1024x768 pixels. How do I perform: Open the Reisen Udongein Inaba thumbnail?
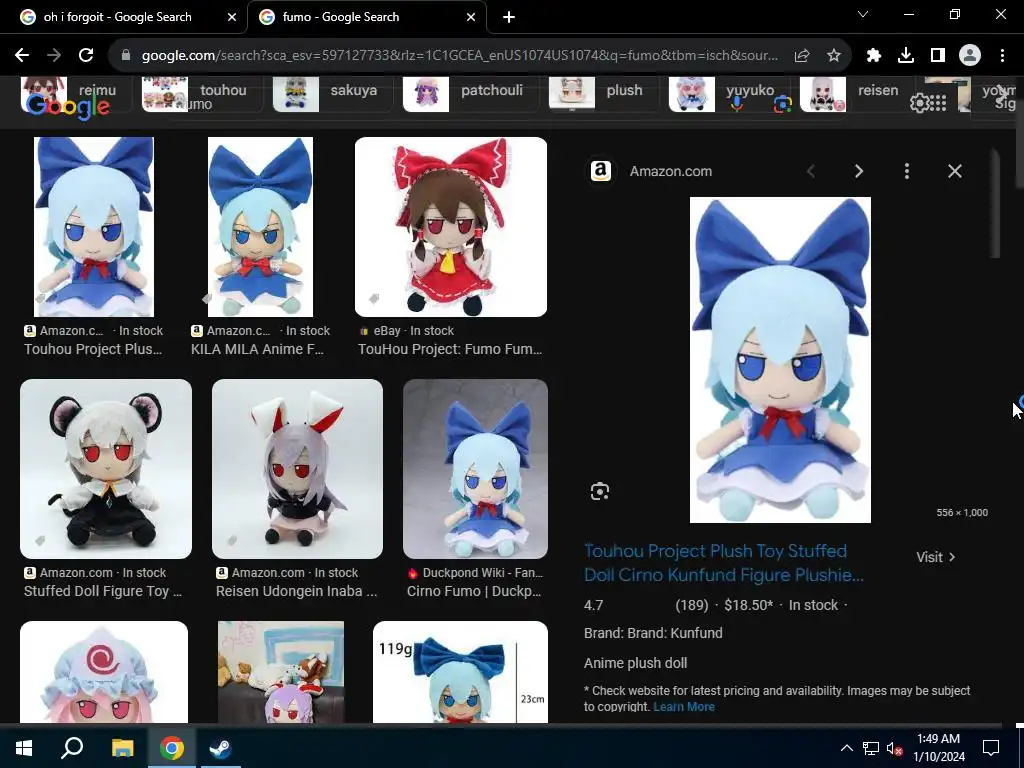[297, 468]
